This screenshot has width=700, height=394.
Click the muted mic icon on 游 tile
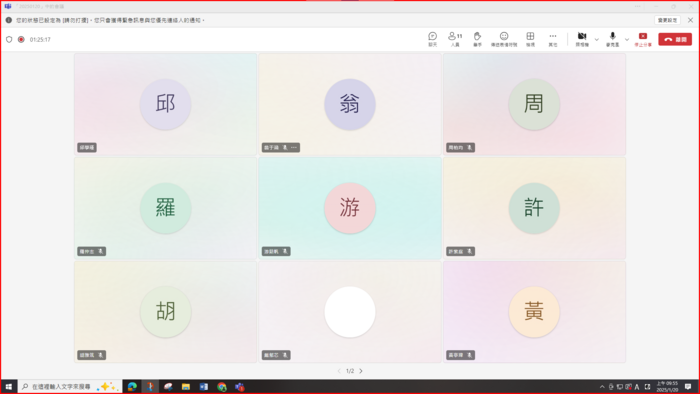(285, 251)
